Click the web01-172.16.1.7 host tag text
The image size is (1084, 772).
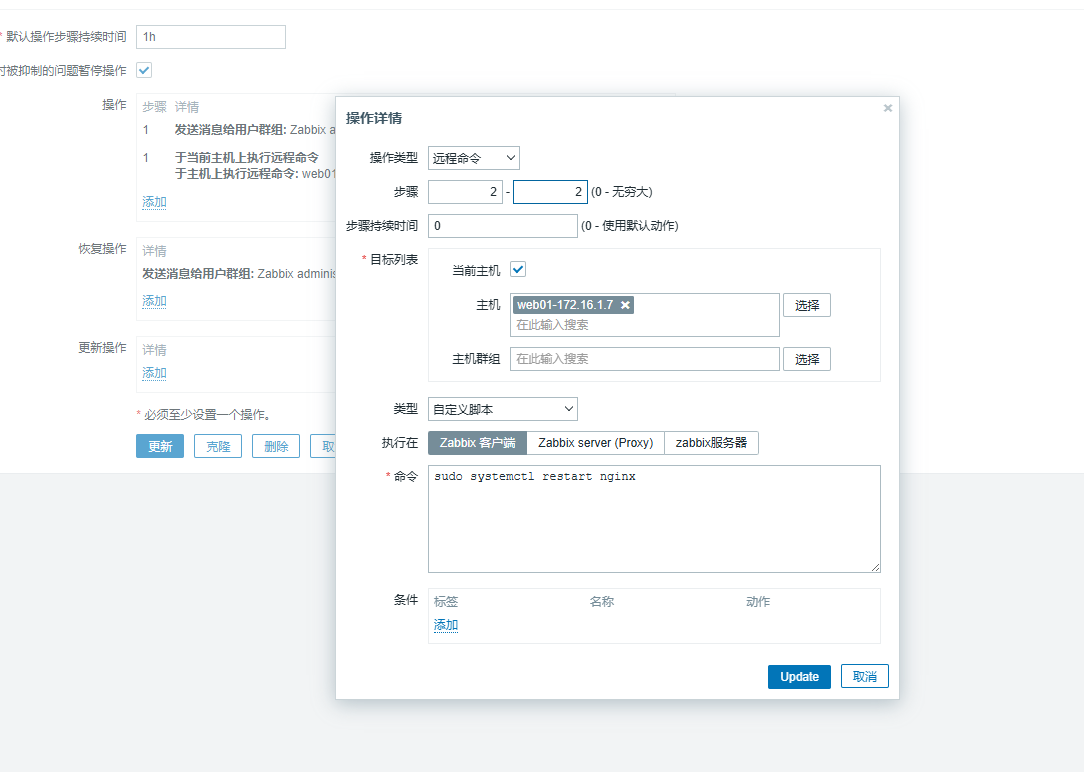565,305
